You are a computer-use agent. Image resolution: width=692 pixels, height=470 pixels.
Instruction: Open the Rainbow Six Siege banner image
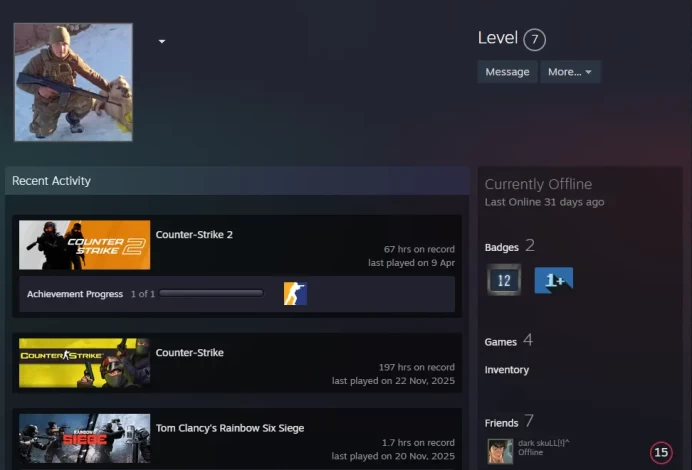(84, 438)
